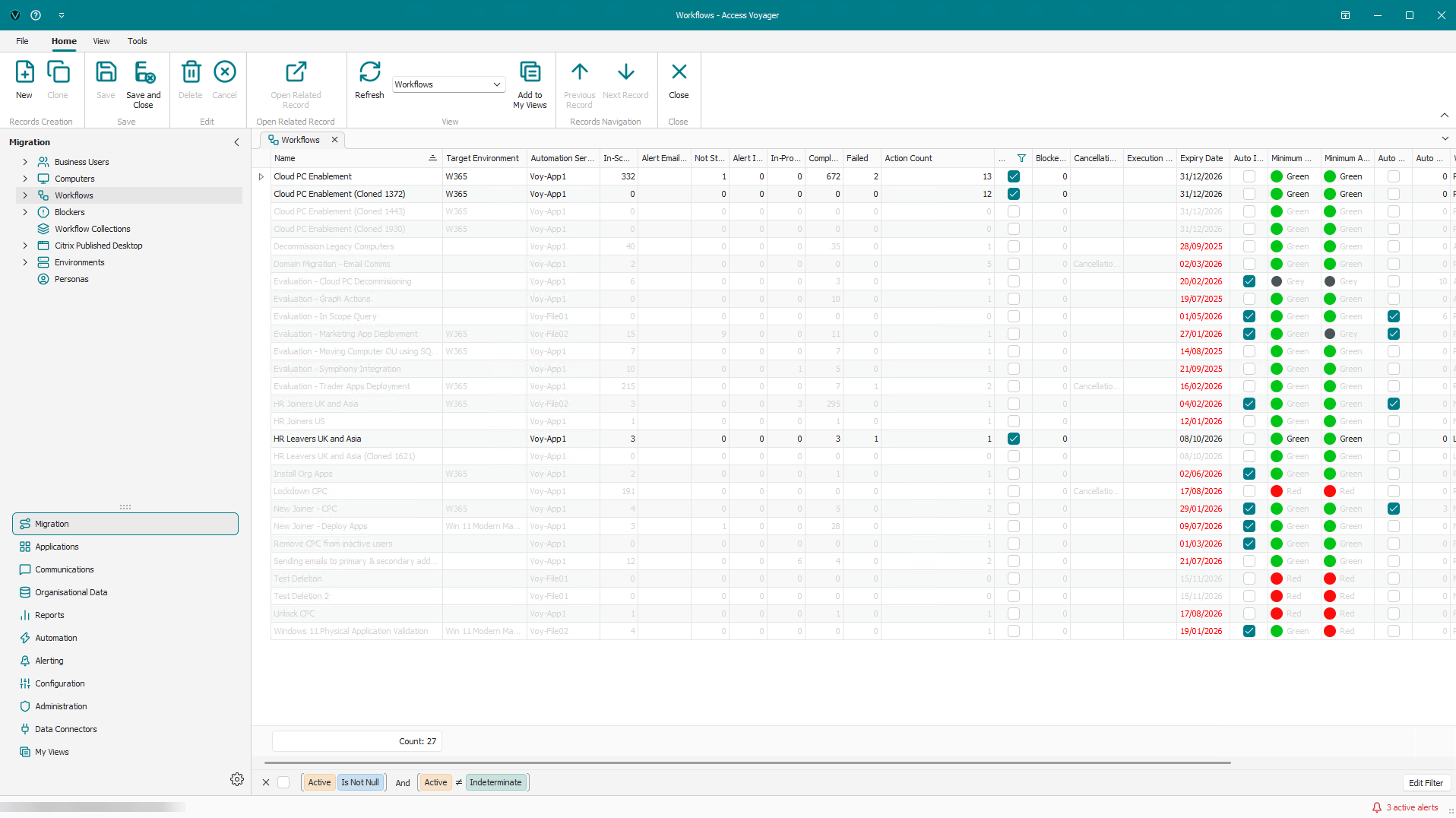Click the filter funnel icon in the column header

coord(1021,158)
